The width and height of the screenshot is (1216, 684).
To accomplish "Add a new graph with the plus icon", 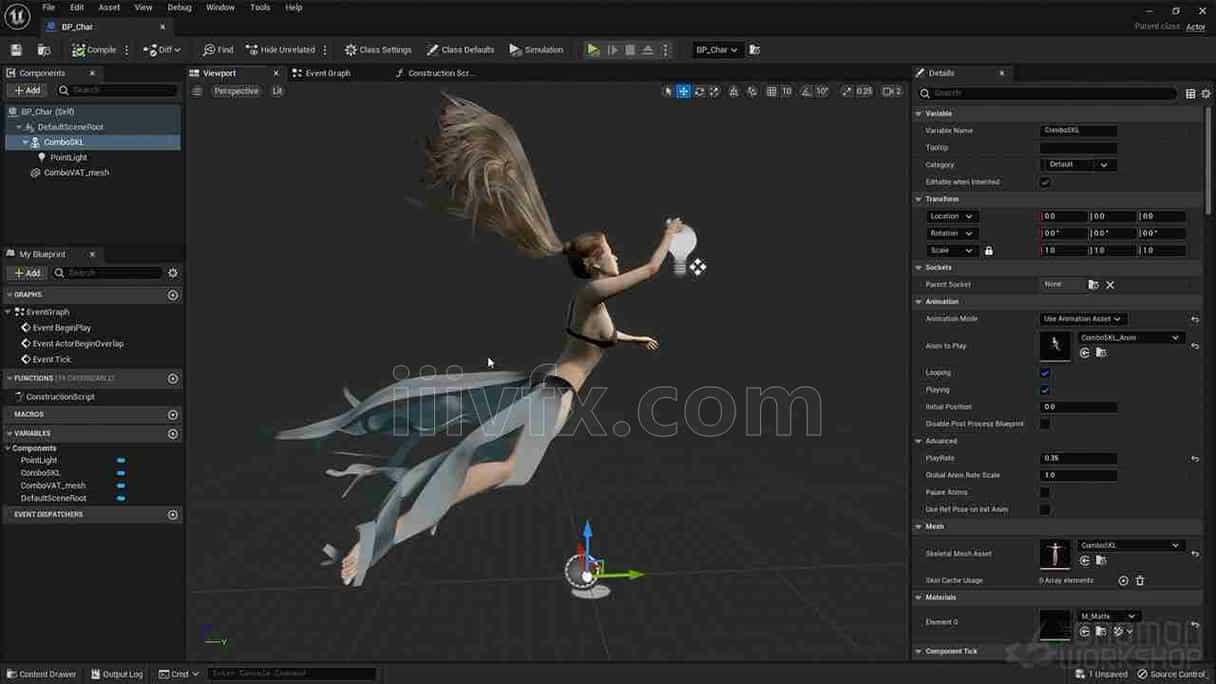I will (173, 295).
